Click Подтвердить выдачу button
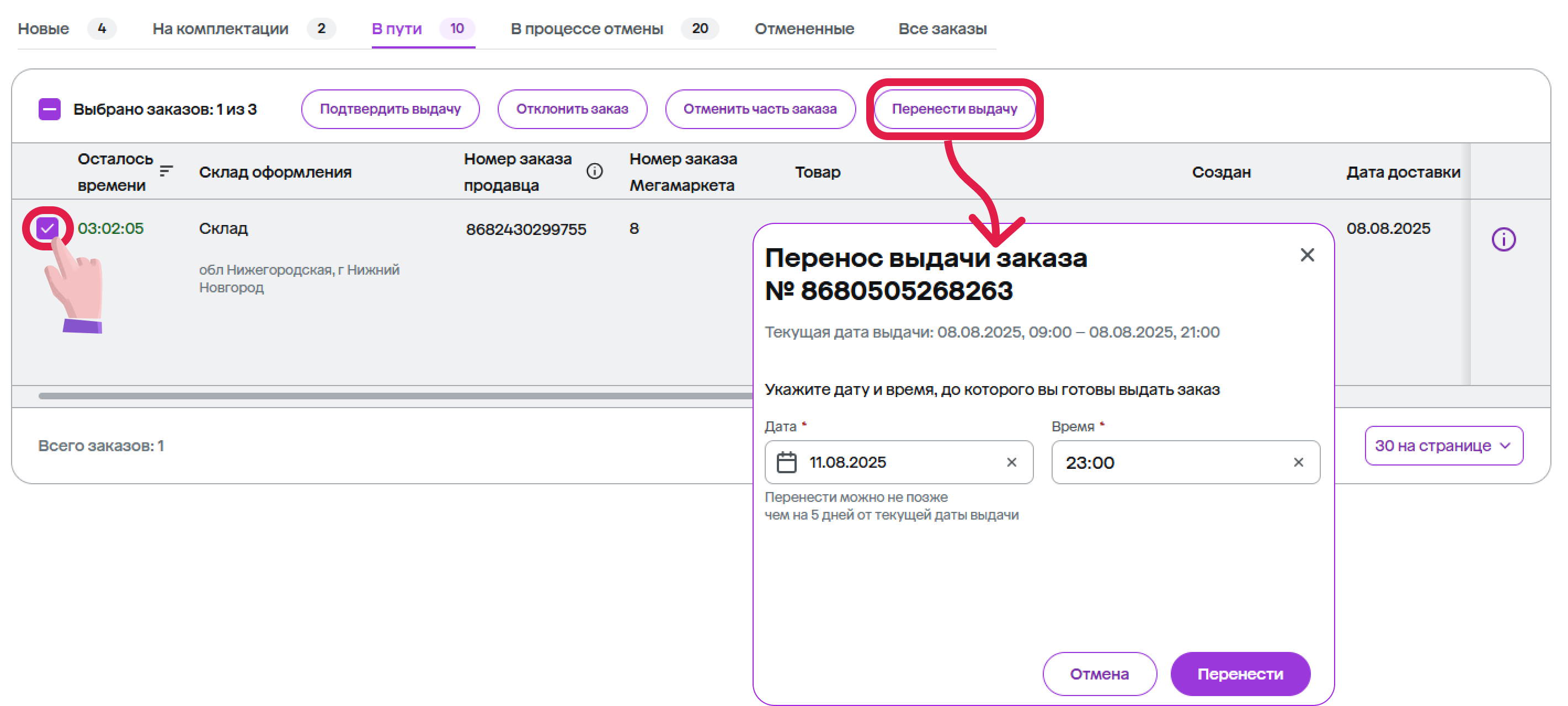1568x706 pixels. coord(390,109)
